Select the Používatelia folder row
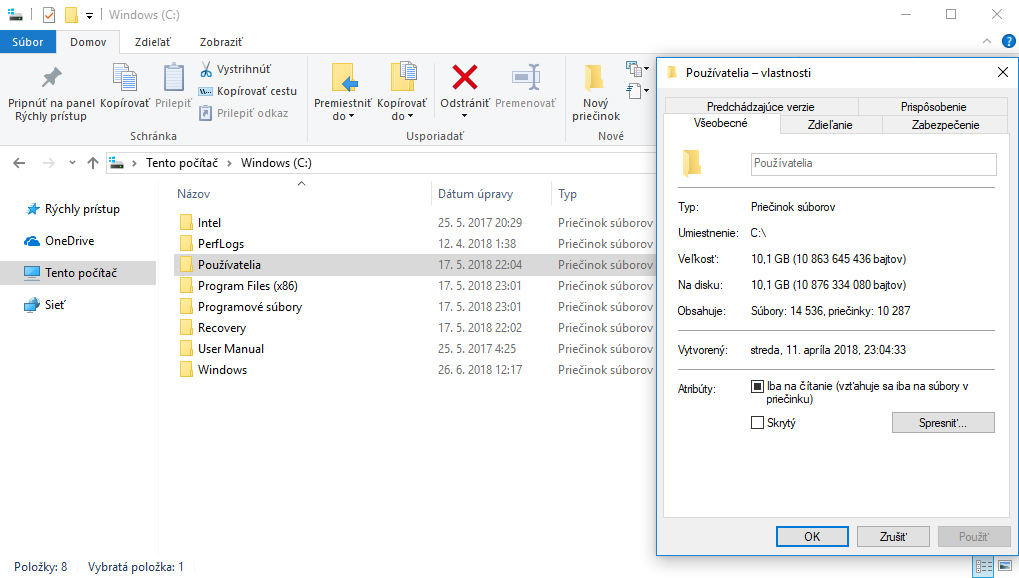 [x=415, y=265]
